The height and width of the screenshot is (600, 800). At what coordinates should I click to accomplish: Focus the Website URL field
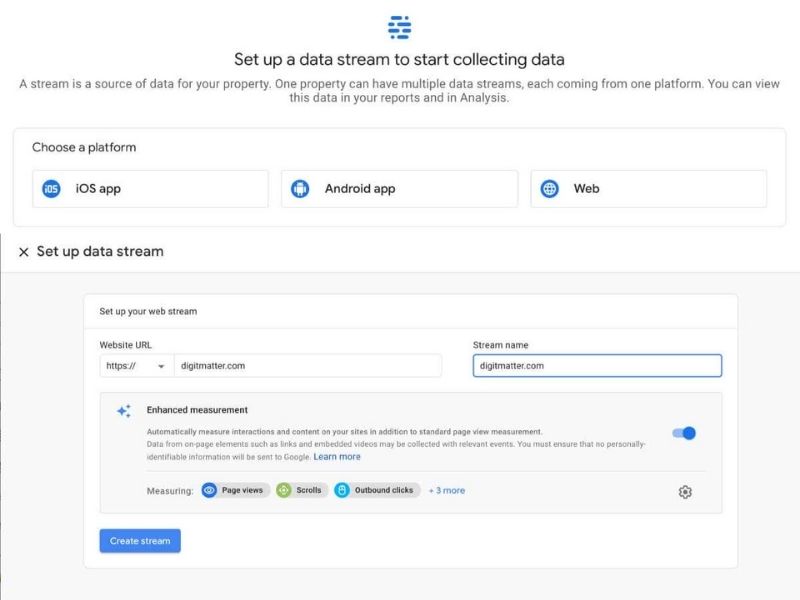click(x=308, y=366)
